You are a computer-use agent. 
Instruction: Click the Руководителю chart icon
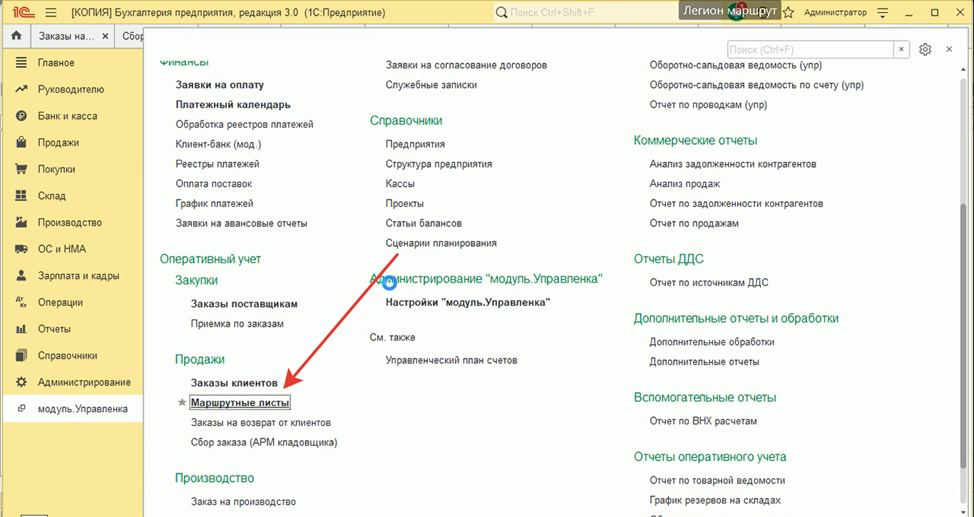tap(21, 89)
